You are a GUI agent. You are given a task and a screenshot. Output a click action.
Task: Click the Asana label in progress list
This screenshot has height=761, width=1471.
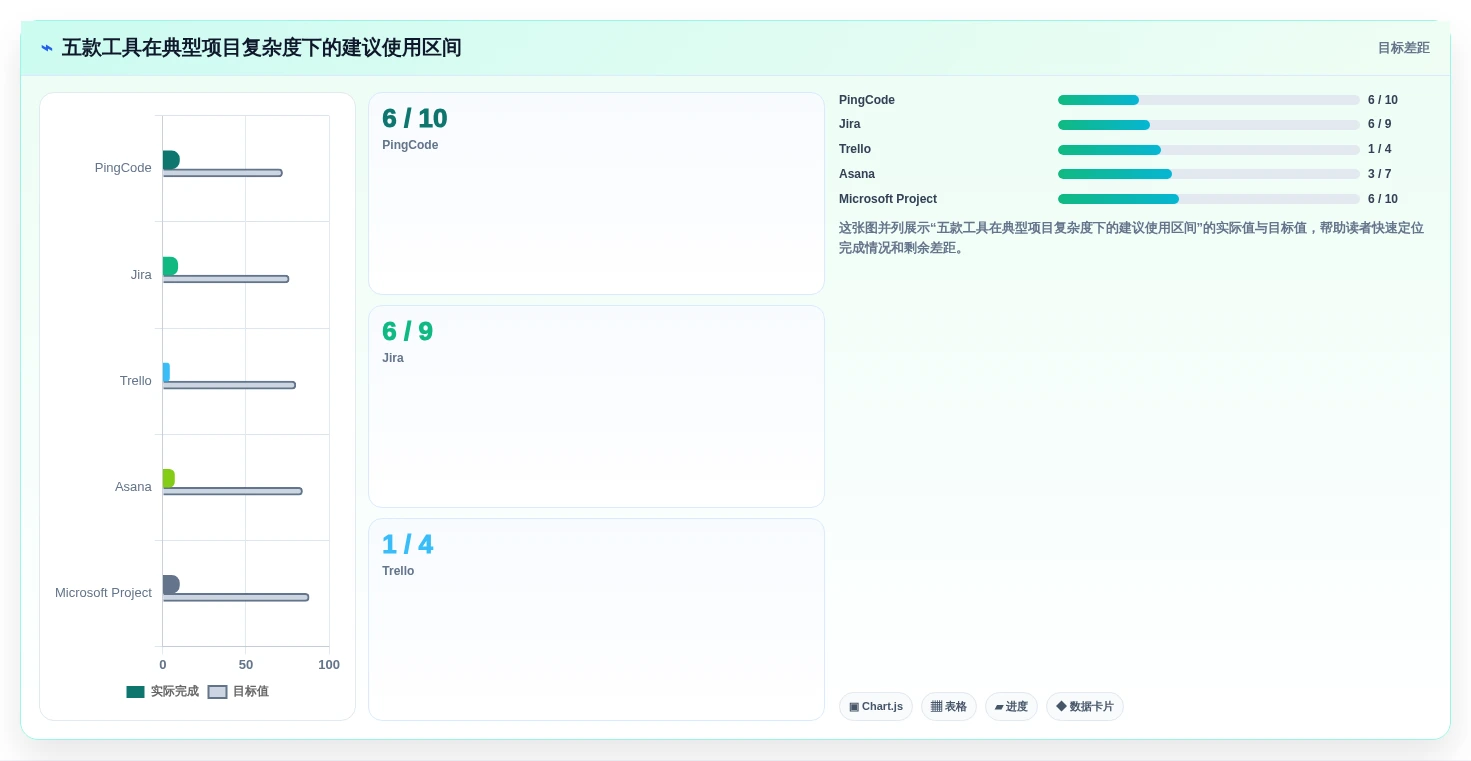(x=857, y=174)
